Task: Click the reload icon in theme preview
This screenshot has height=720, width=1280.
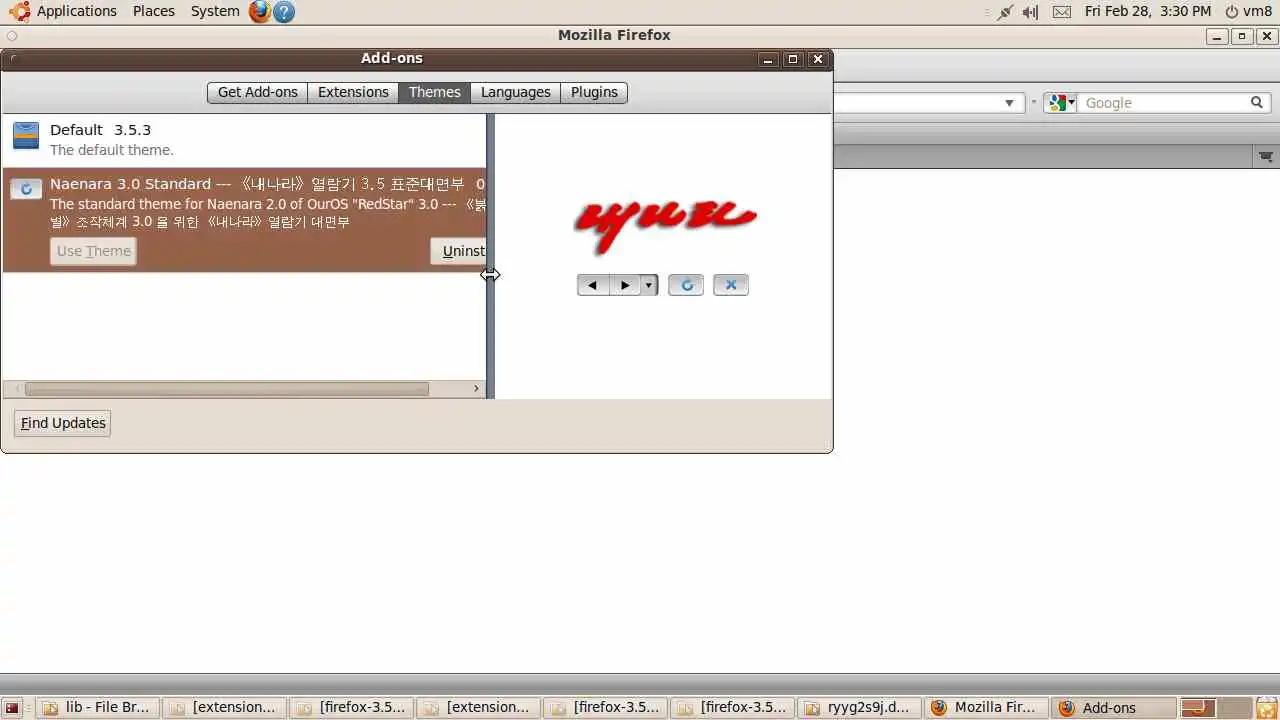Action: click(686, 285)
